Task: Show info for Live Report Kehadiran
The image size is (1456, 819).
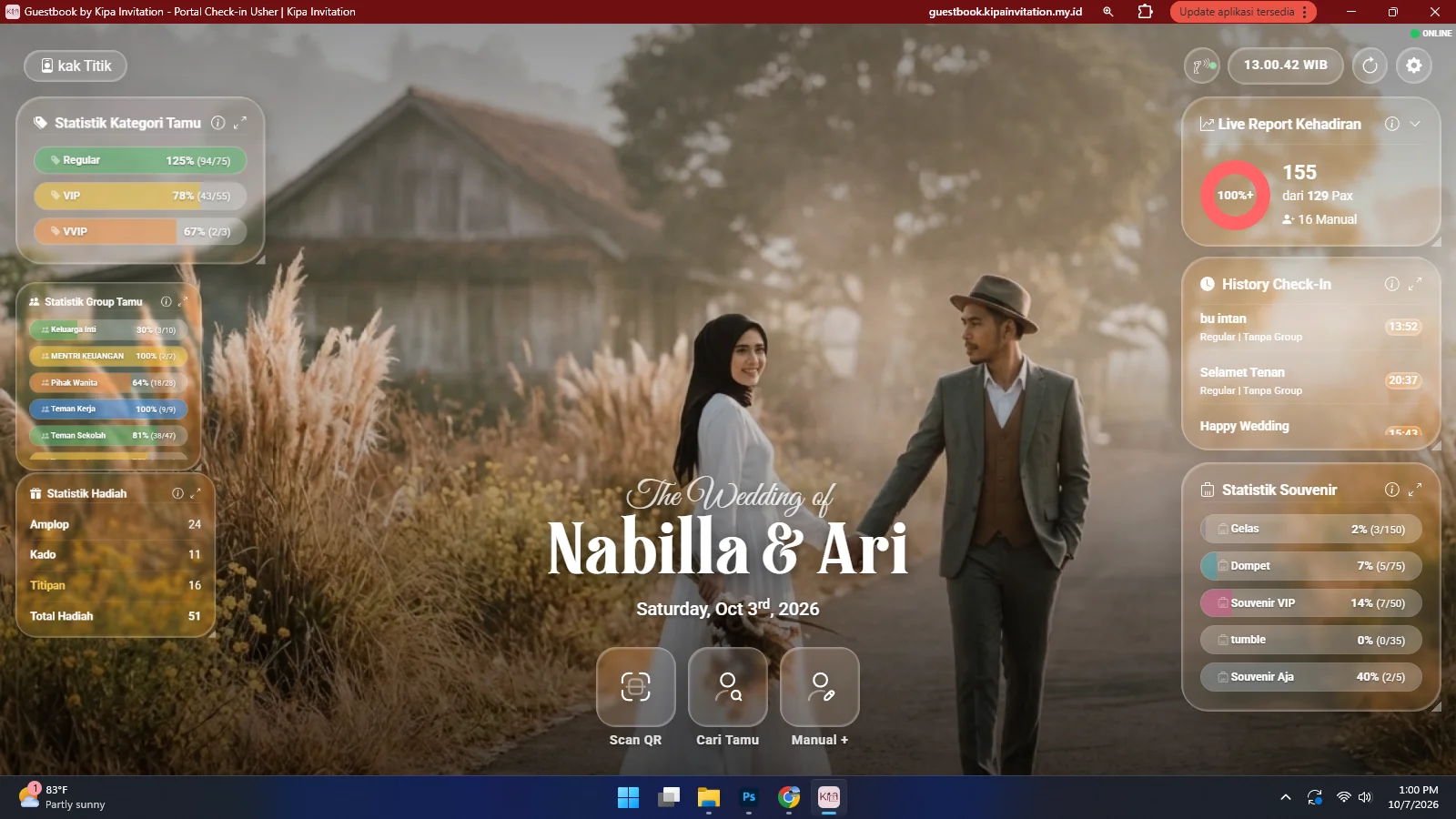Action: [1392, 124]
